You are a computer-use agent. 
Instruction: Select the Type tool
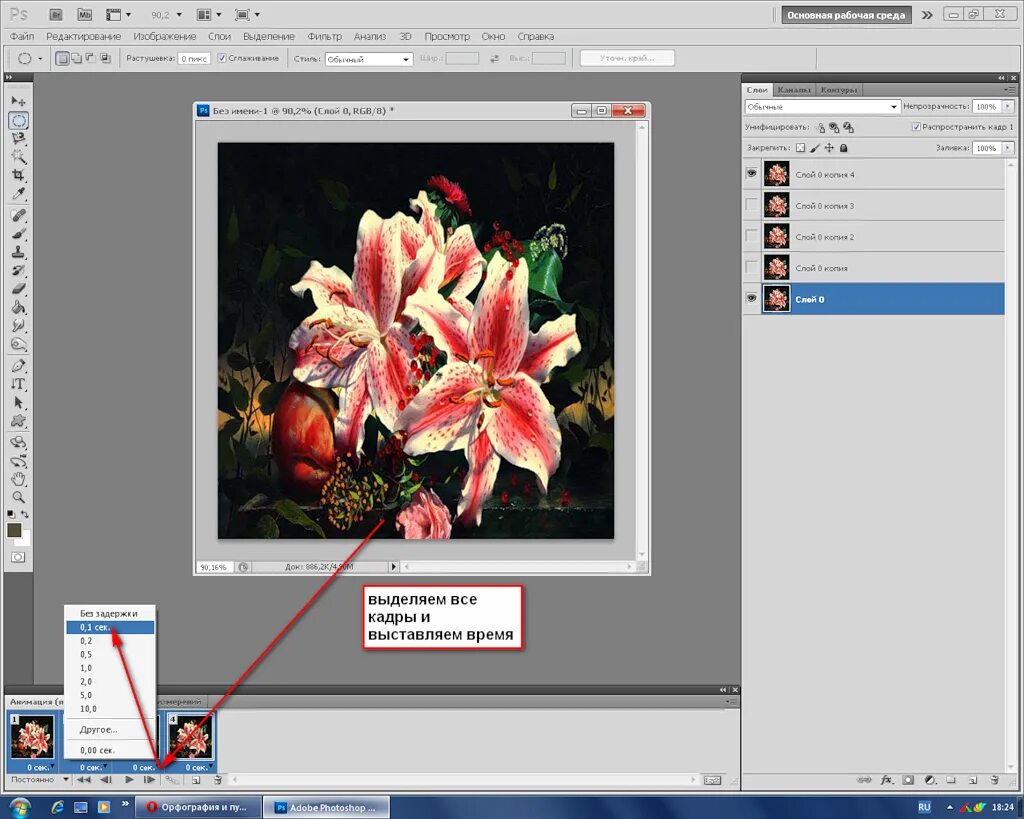click(x=18, y=384)
